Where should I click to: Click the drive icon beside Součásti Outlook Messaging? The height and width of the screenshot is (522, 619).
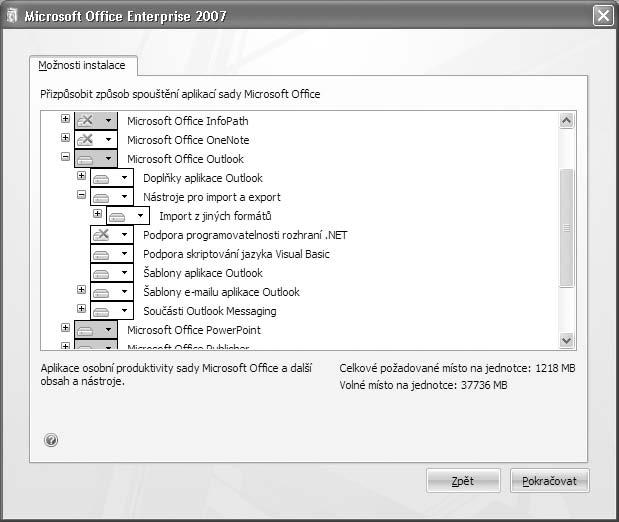tap(101, 312)
